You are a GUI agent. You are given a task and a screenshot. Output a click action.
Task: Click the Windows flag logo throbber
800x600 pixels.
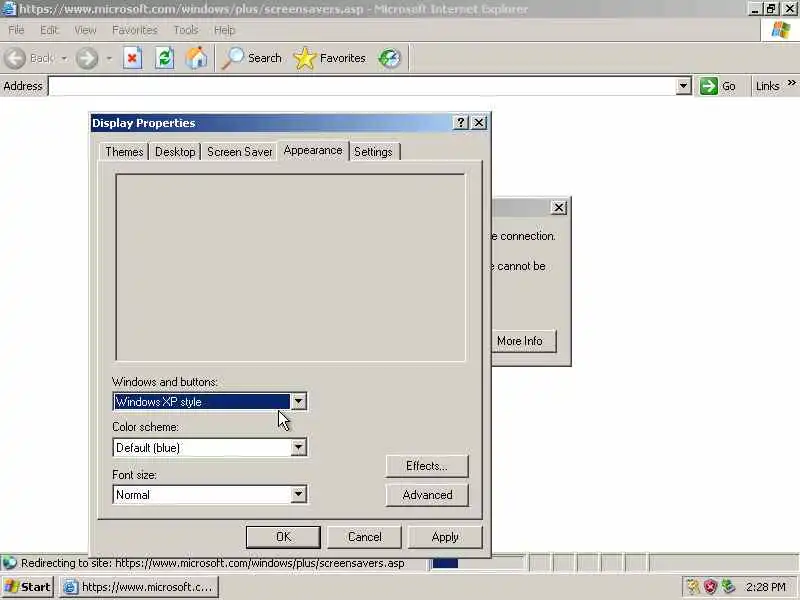tap(781, 30)
